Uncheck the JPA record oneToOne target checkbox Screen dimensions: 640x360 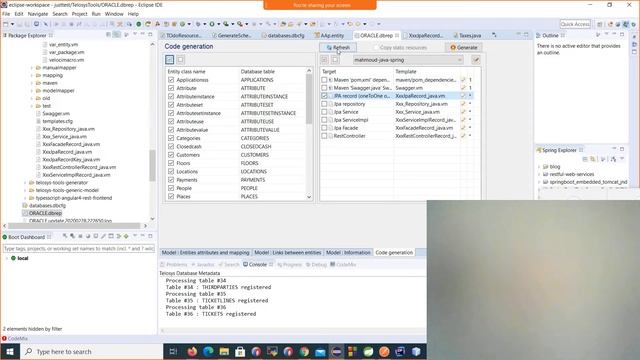point(324,96)
